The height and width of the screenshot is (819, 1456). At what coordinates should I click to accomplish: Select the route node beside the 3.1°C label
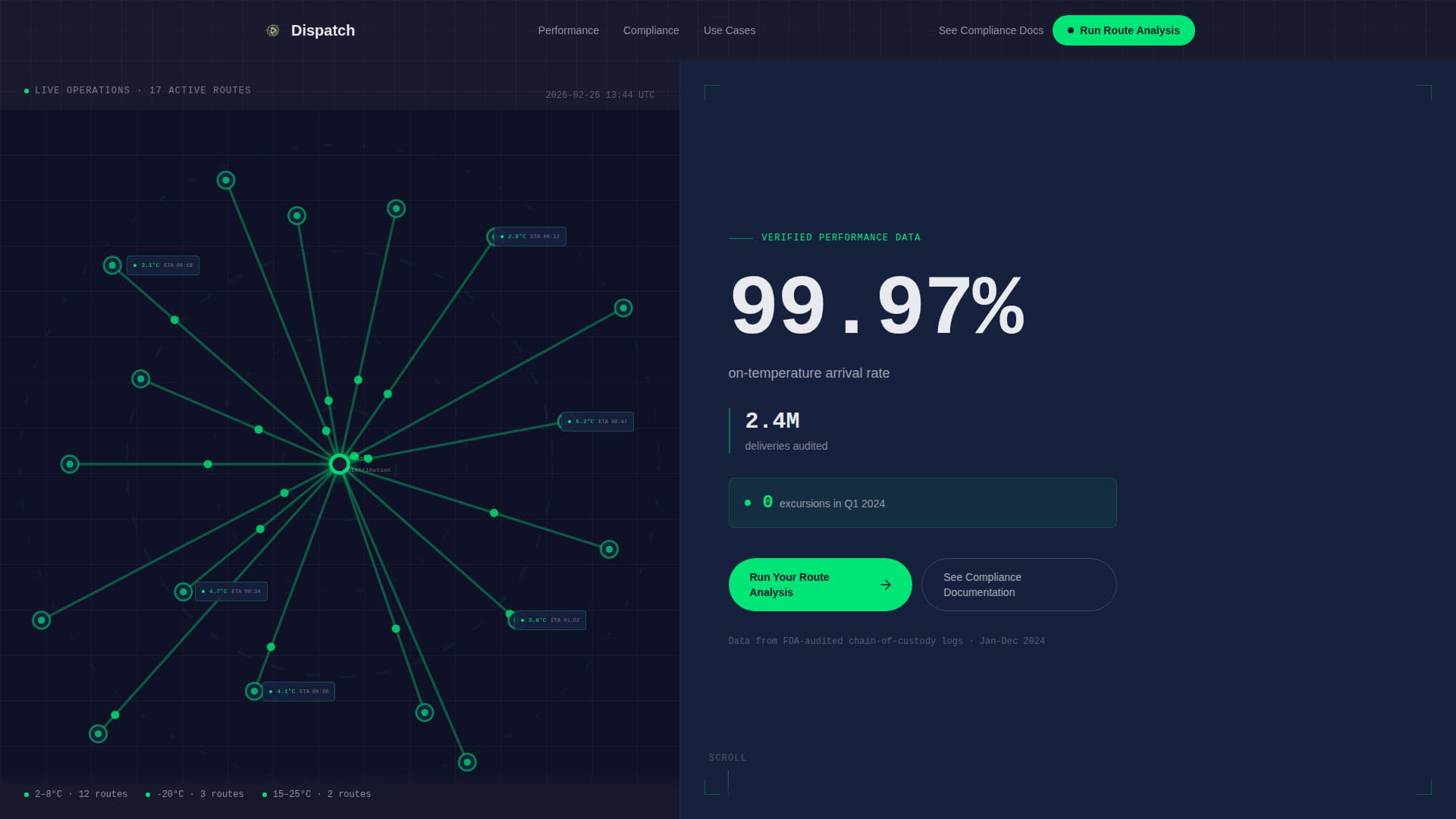pos(112,265)
